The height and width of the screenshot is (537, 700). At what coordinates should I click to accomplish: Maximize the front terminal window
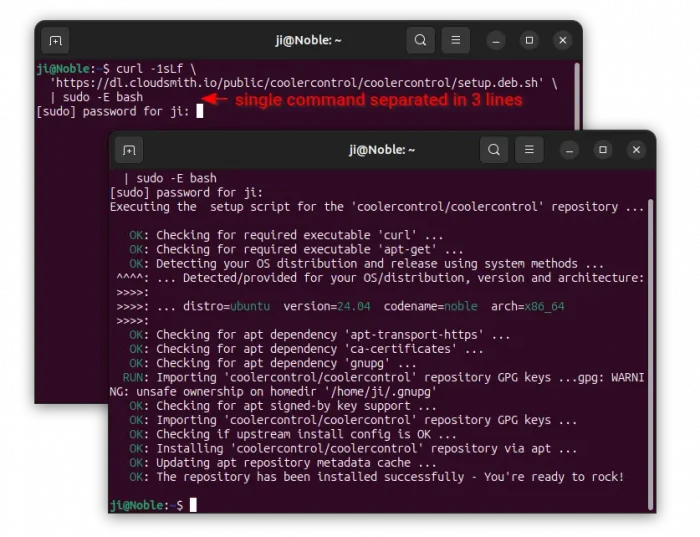(603, 150)
